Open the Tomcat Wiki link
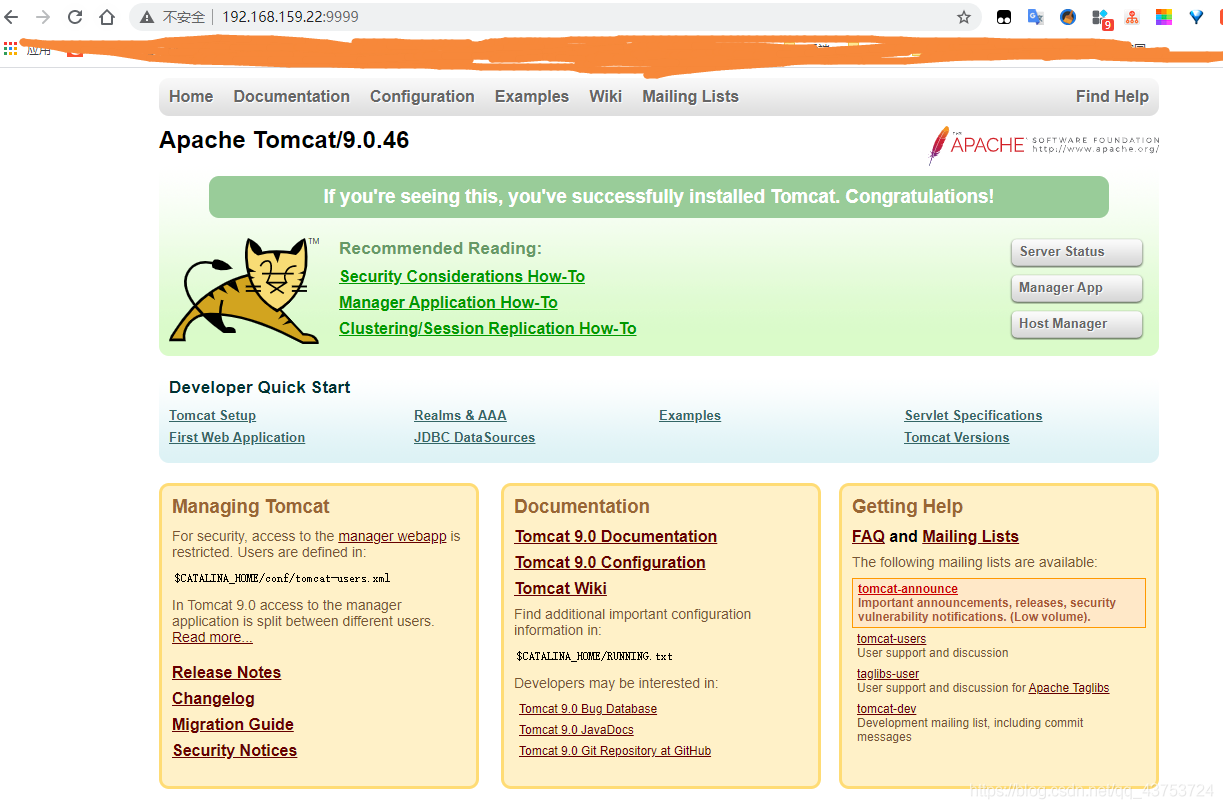 pos(561,588)
